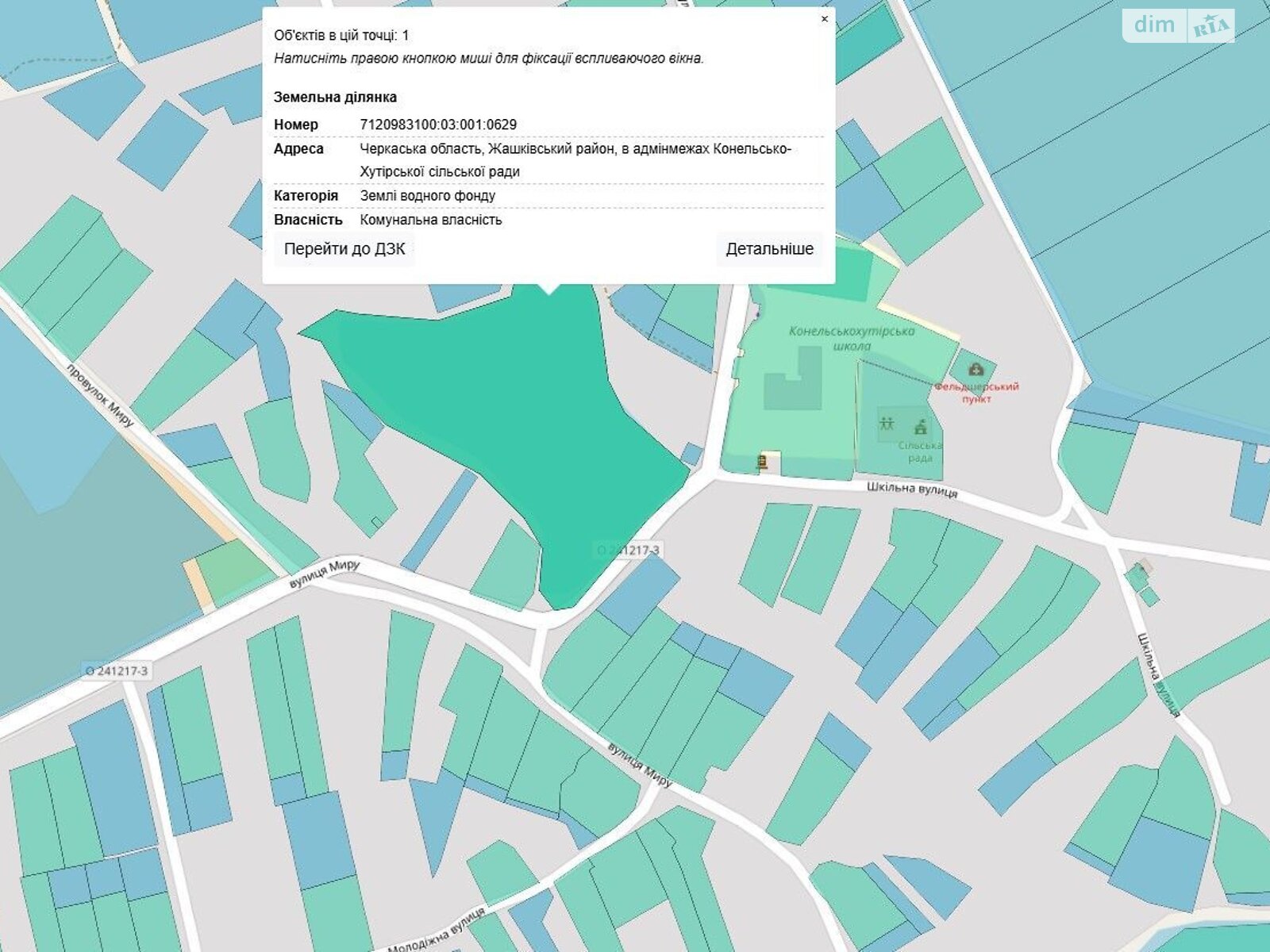Click the medical point icon on map
The image size is (1270, 952).
coord(976,370)
